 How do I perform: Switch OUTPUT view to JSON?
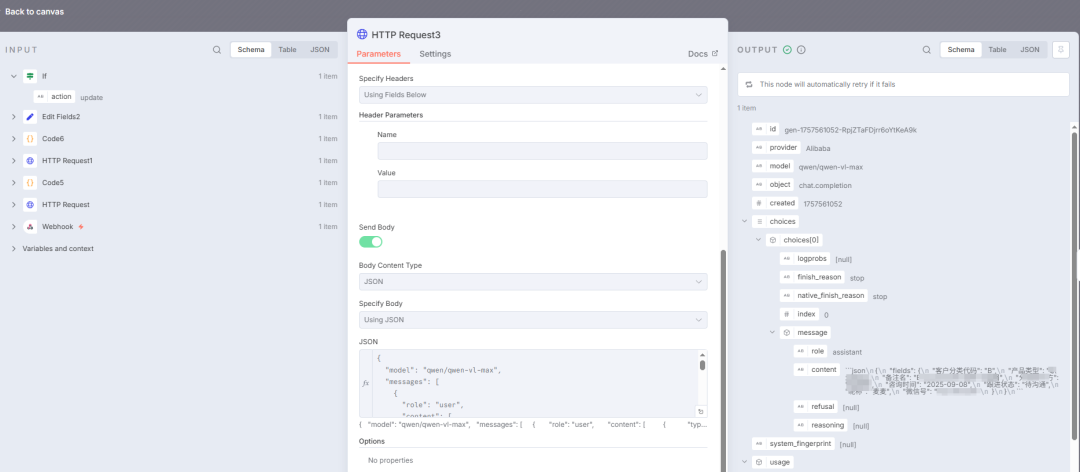(x=1029, y=49)
